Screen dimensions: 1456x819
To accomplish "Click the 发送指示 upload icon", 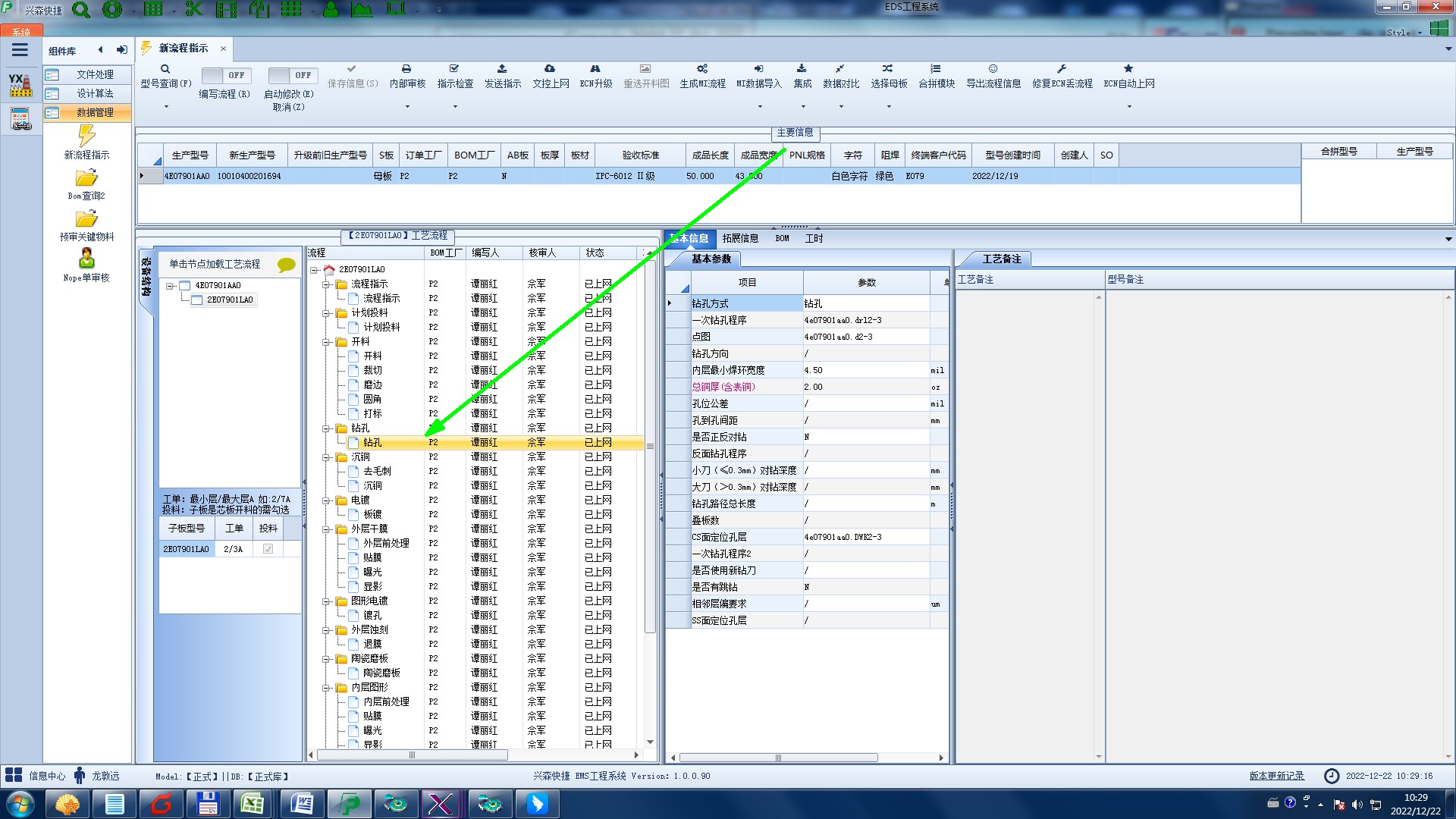I will pos(502,69).
